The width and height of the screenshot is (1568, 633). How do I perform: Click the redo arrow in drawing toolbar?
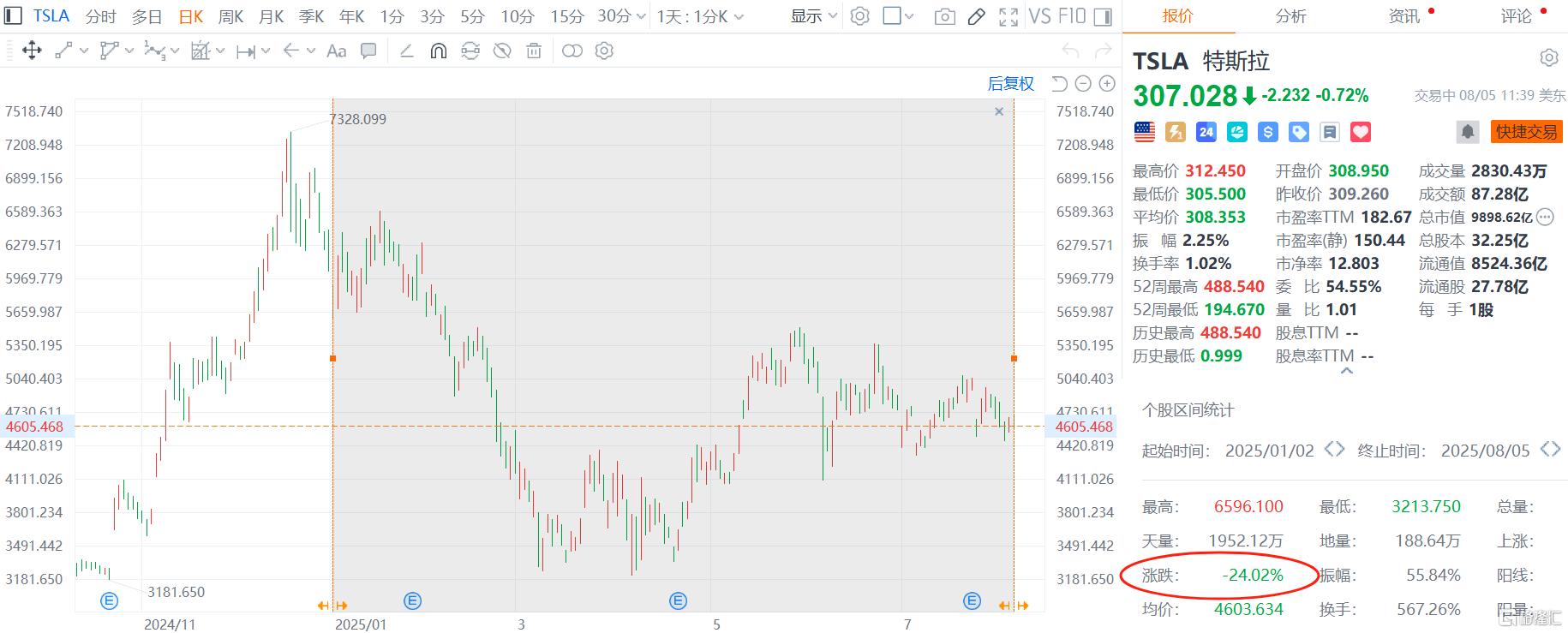pyautogui.click(x=1104, y=51)
